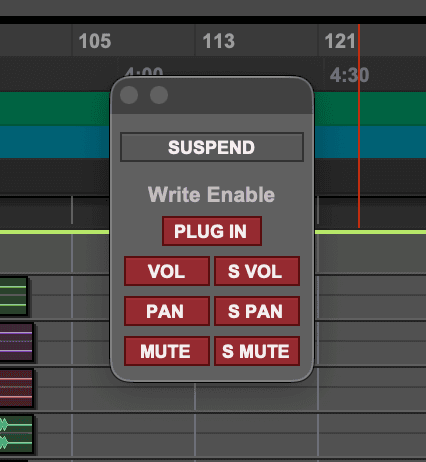Screen dimensions: 426x462
Task: Toggle PLUG IN write enable
Action: 212,231
